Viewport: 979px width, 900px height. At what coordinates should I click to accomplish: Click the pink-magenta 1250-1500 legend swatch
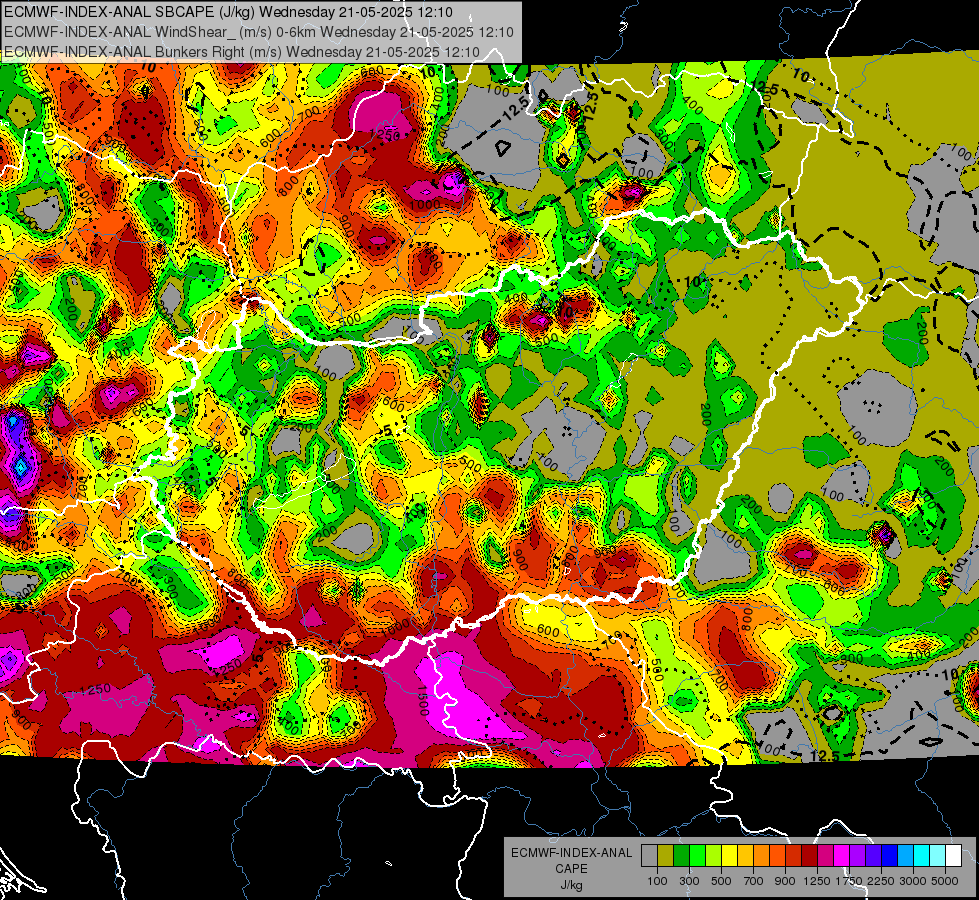[x=825, y=855]
